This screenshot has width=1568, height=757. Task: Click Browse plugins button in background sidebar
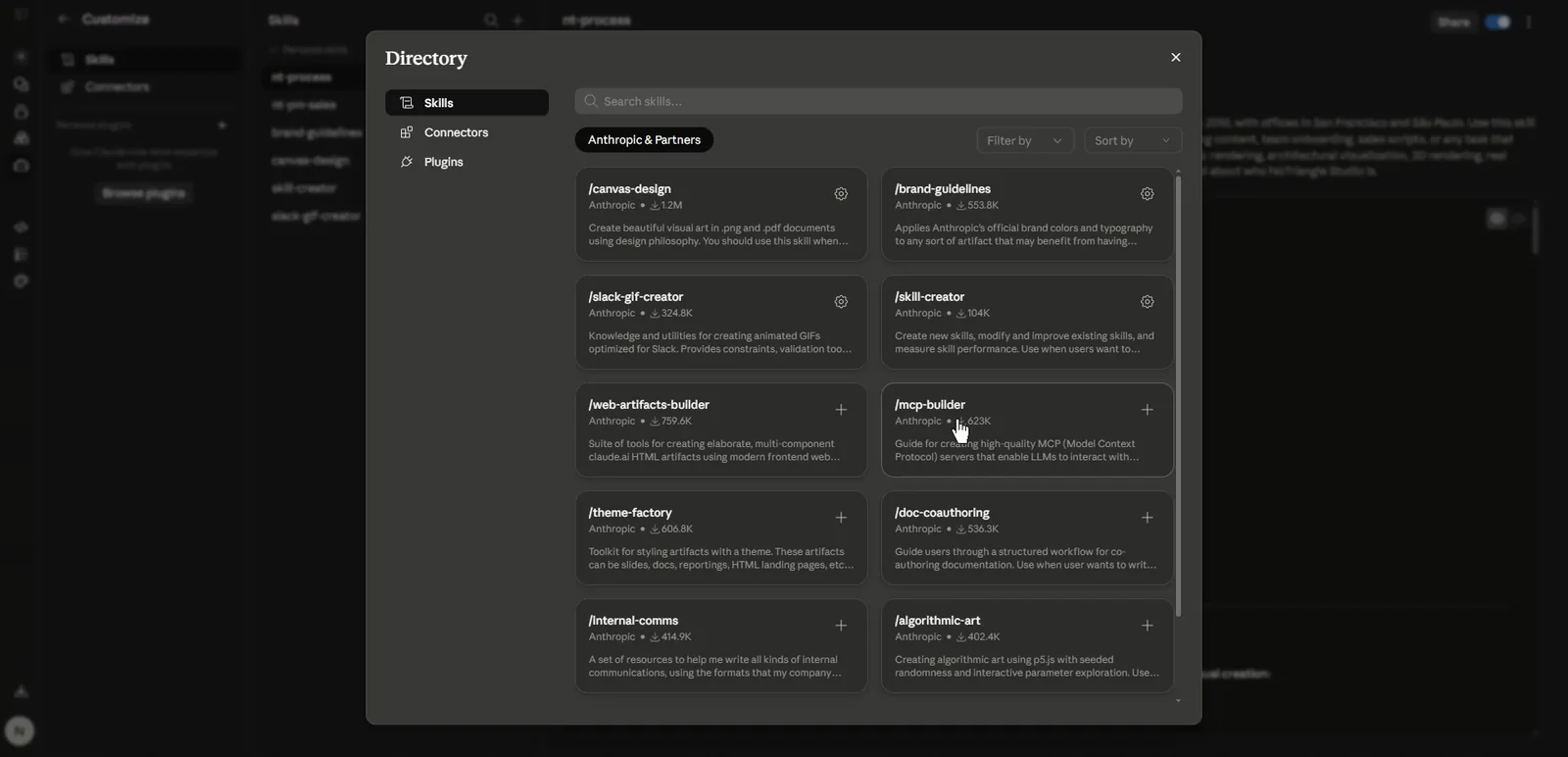point(144,193)
